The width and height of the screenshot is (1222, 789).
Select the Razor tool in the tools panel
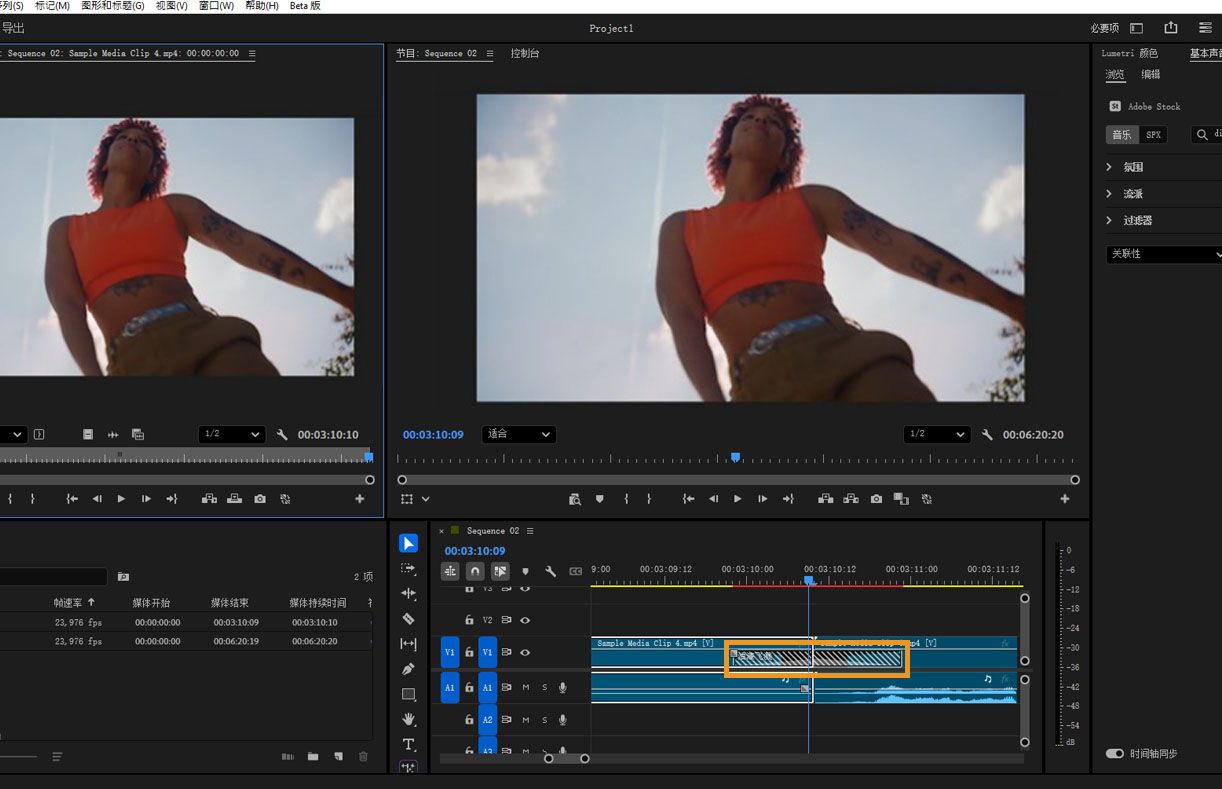point(408,619)
